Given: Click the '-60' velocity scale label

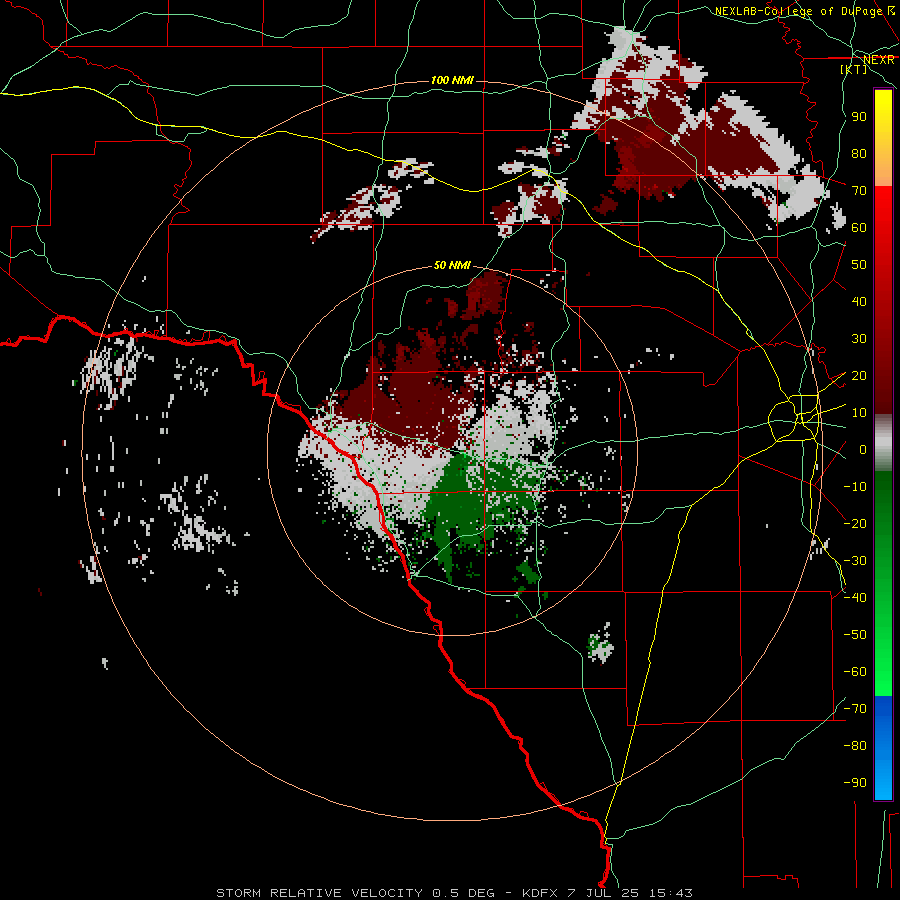Looking at the screenshot, I should pos(855,672).
